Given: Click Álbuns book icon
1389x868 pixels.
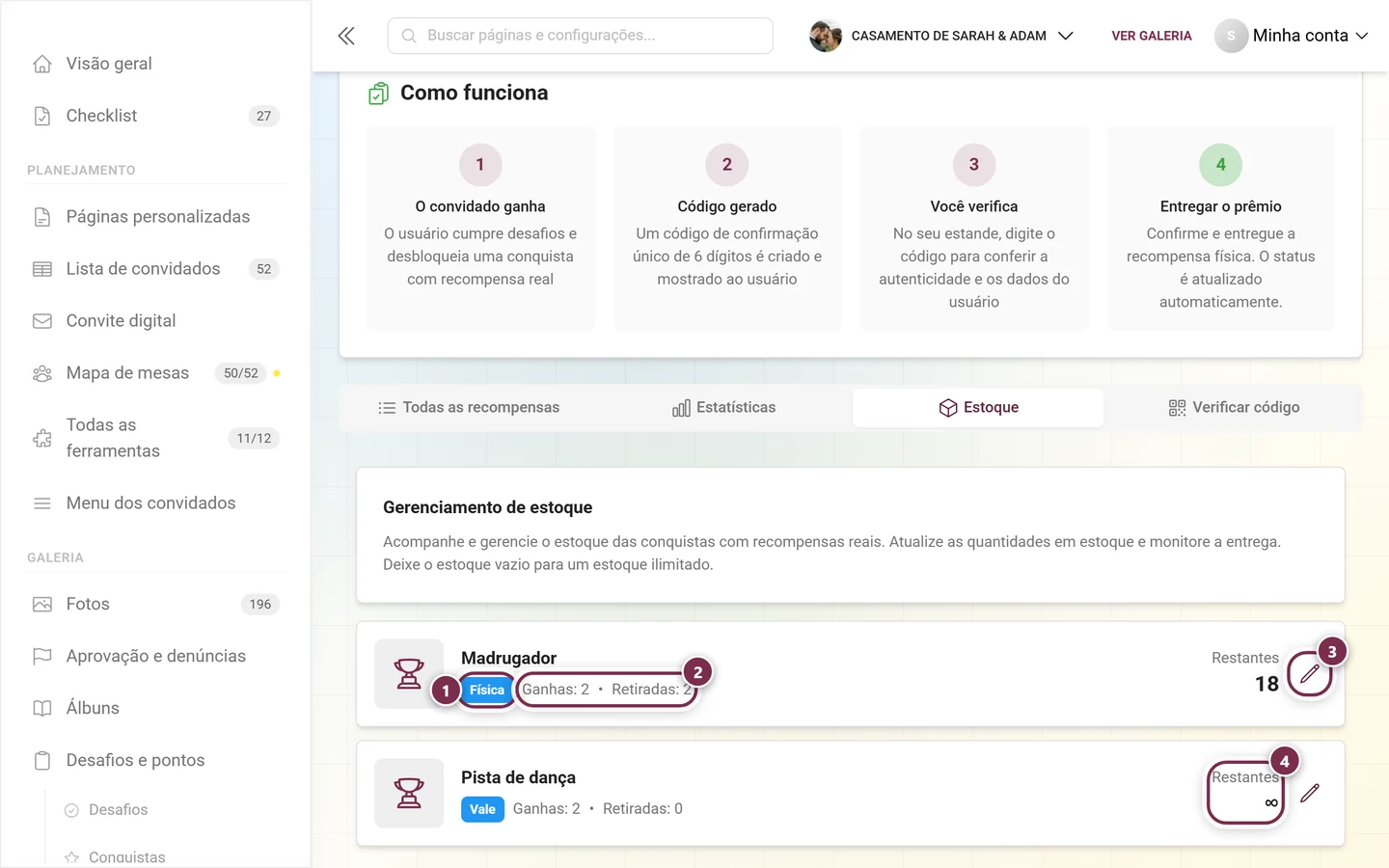Looking at the screenshot, I should click(x=42, y=709).
